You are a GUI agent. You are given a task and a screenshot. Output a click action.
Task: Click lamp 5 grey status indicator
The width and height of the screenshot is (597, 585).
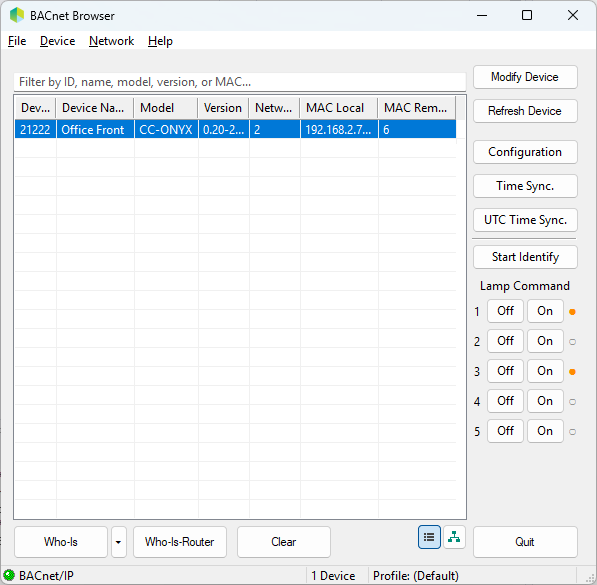coord(572,432)
